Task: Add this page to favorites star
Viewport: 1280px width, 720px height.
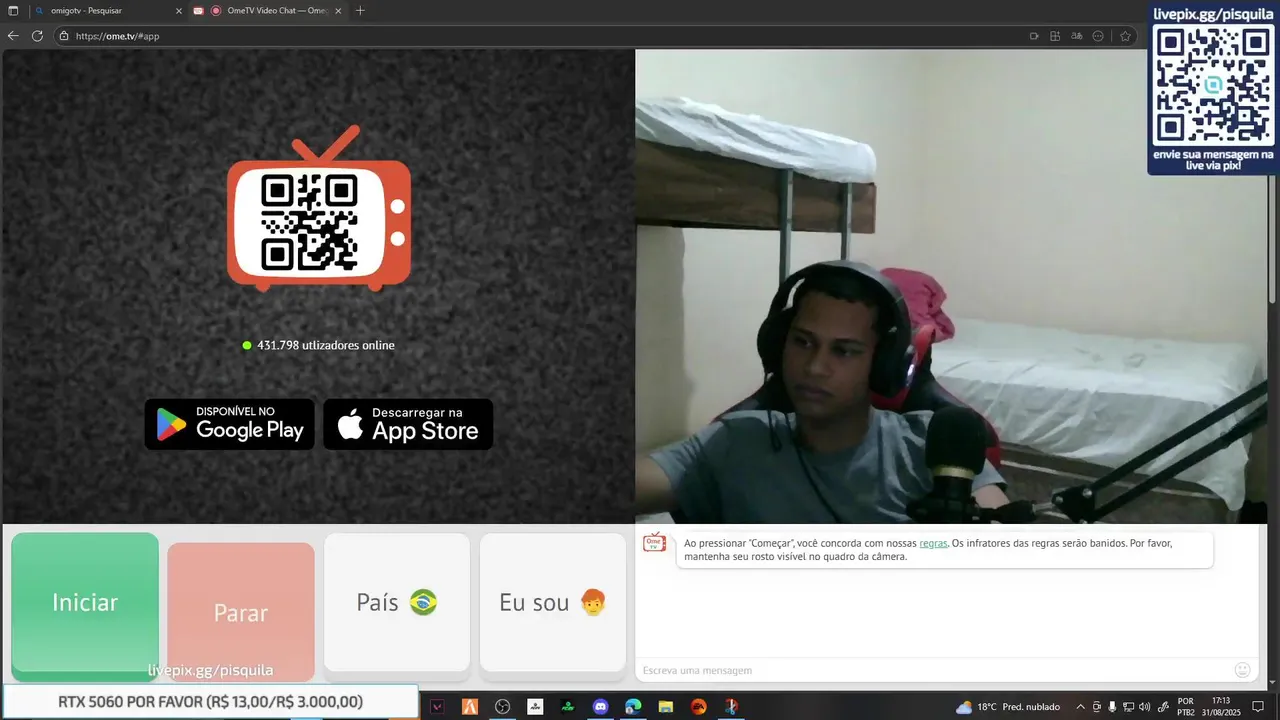Action: (x=1125, y=36)
